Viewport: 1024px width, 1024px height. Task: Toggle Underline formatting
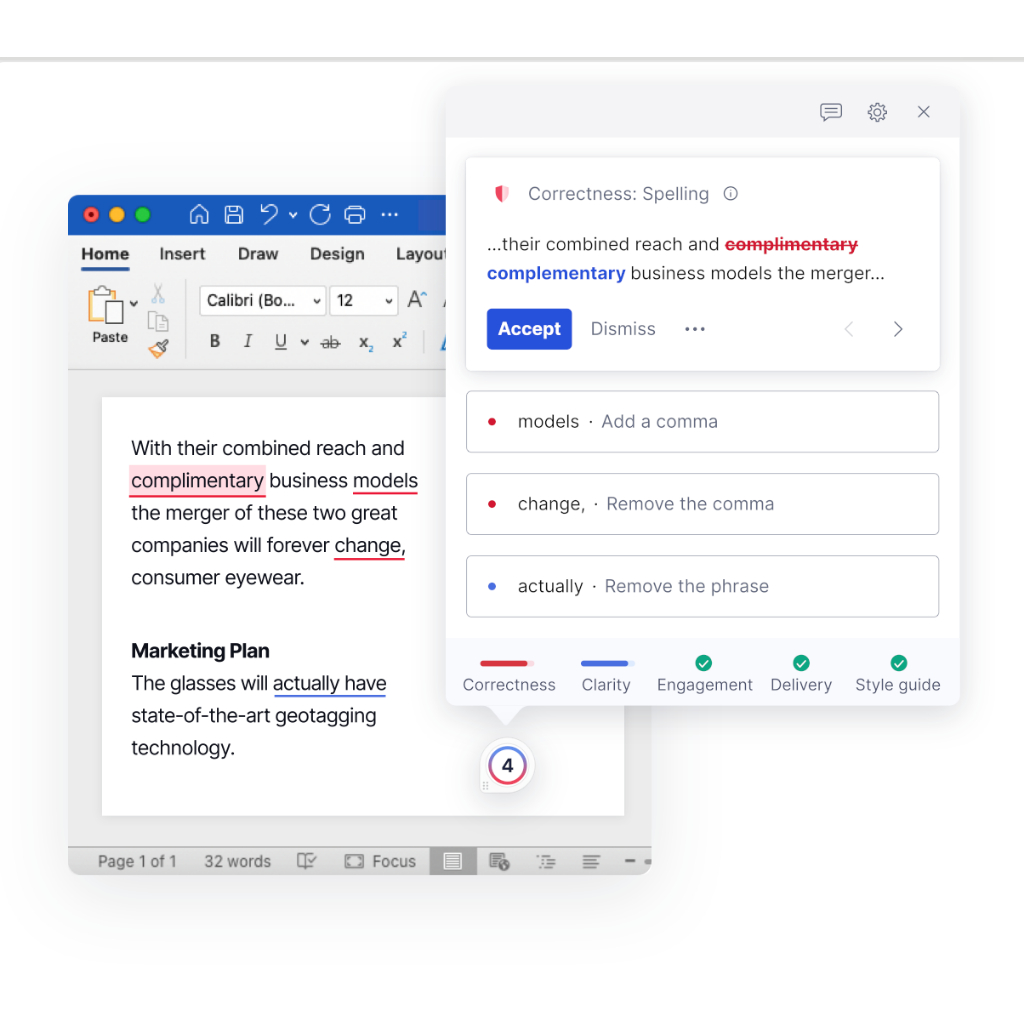click(281, 342)
